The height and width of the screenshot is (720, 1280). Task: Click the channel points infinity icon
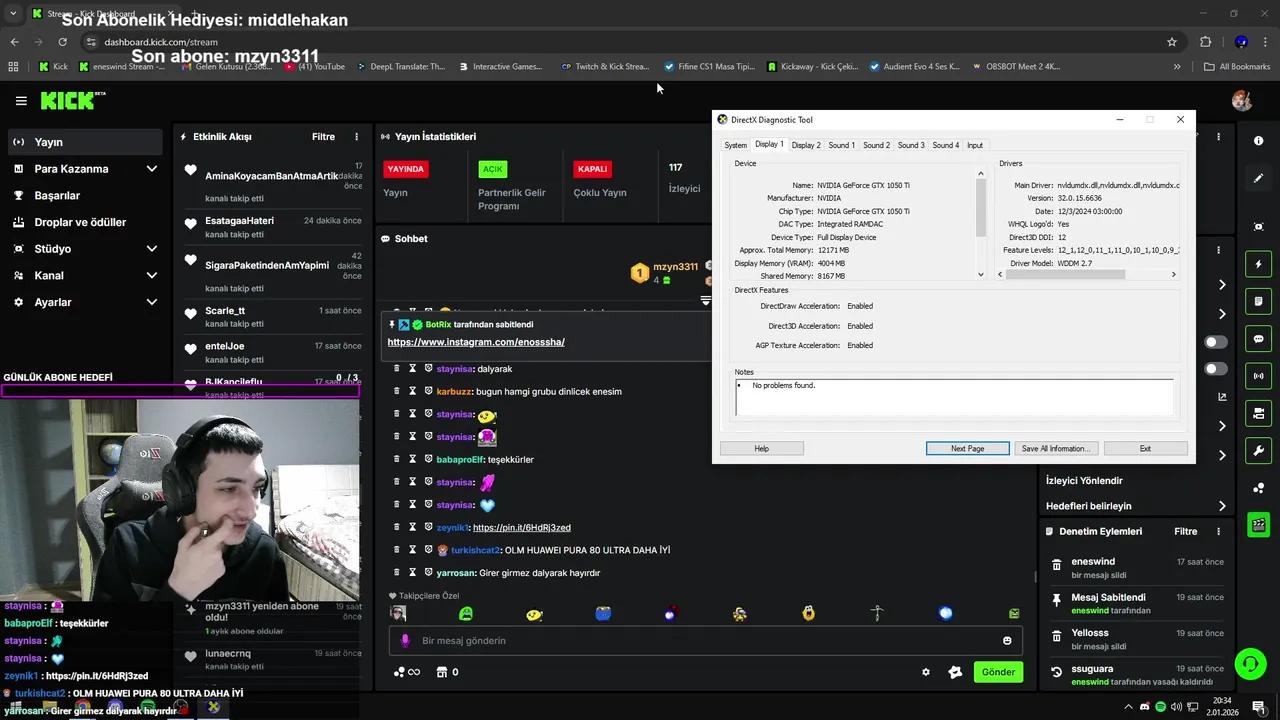point(407,672)
